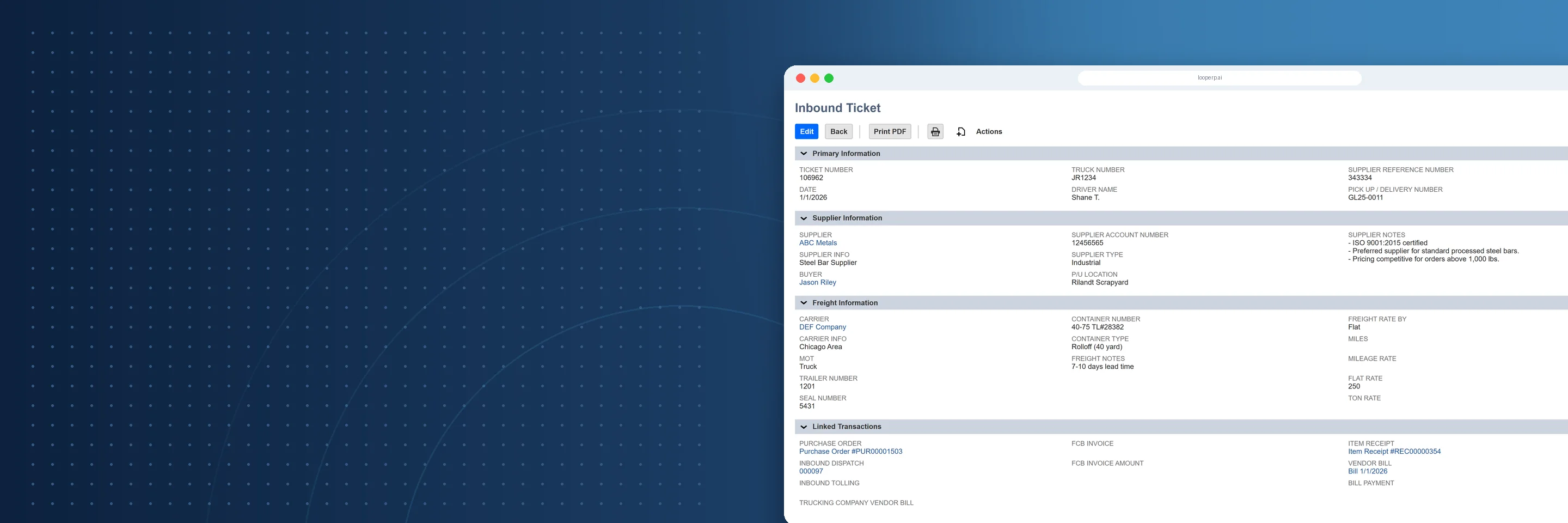
Task: Select date value 1/1/2026 under DATE
Action: pyautogui.click(x=813, y=197)
